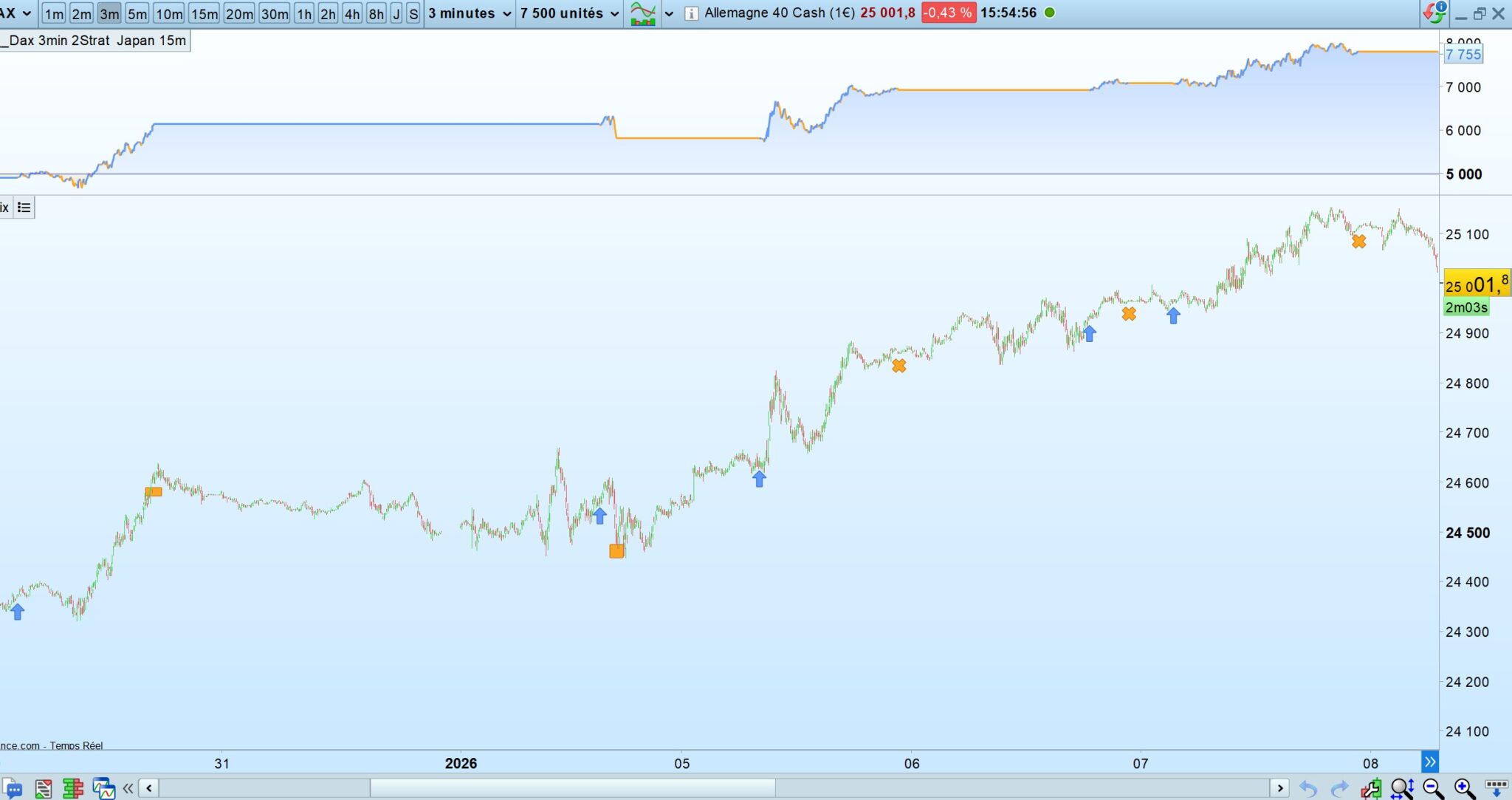Viewport: 1512px width, 800px height.
Task: Open the chat message icon
Action: pos(13,788)
